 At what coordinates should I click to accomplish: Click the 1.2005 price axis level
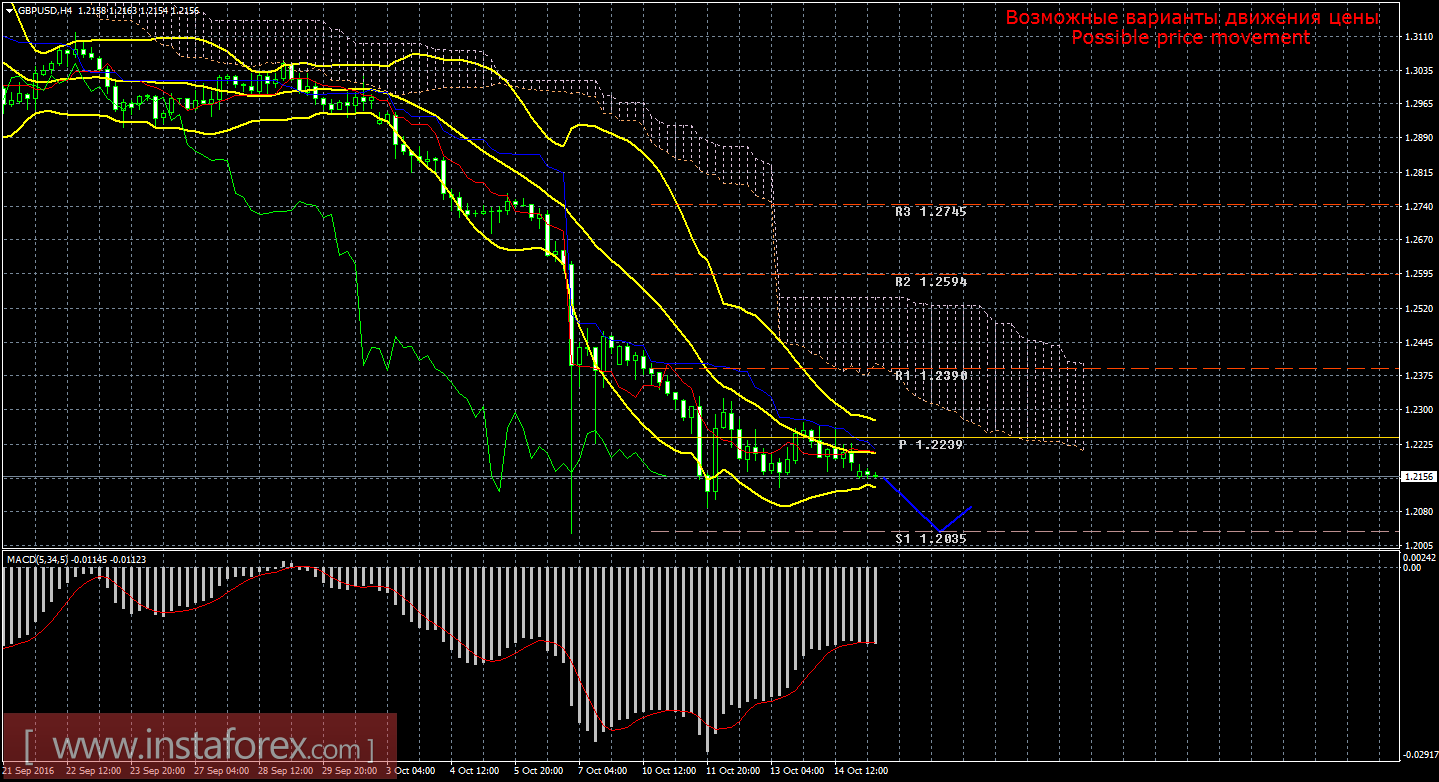(1416, 546)
